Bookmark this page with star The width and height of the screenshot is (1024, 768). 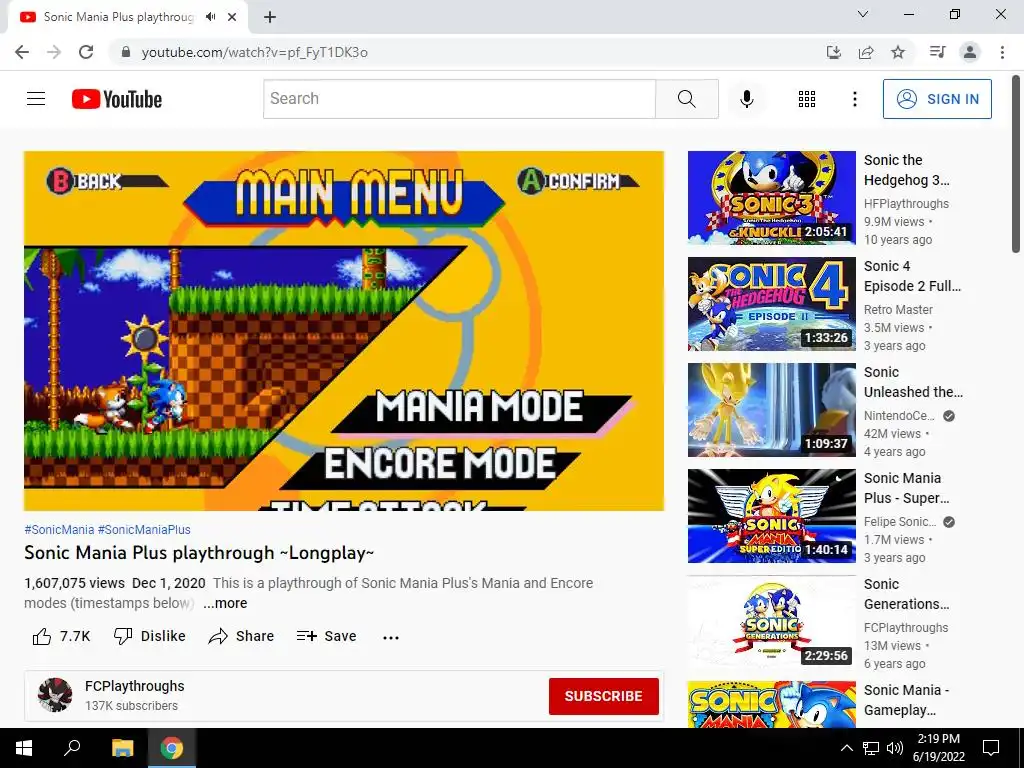coord(898,52)
